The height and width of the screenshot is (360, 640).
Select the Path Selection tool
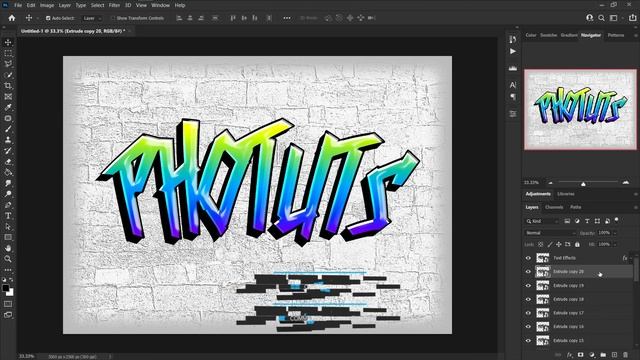[8, 227]
